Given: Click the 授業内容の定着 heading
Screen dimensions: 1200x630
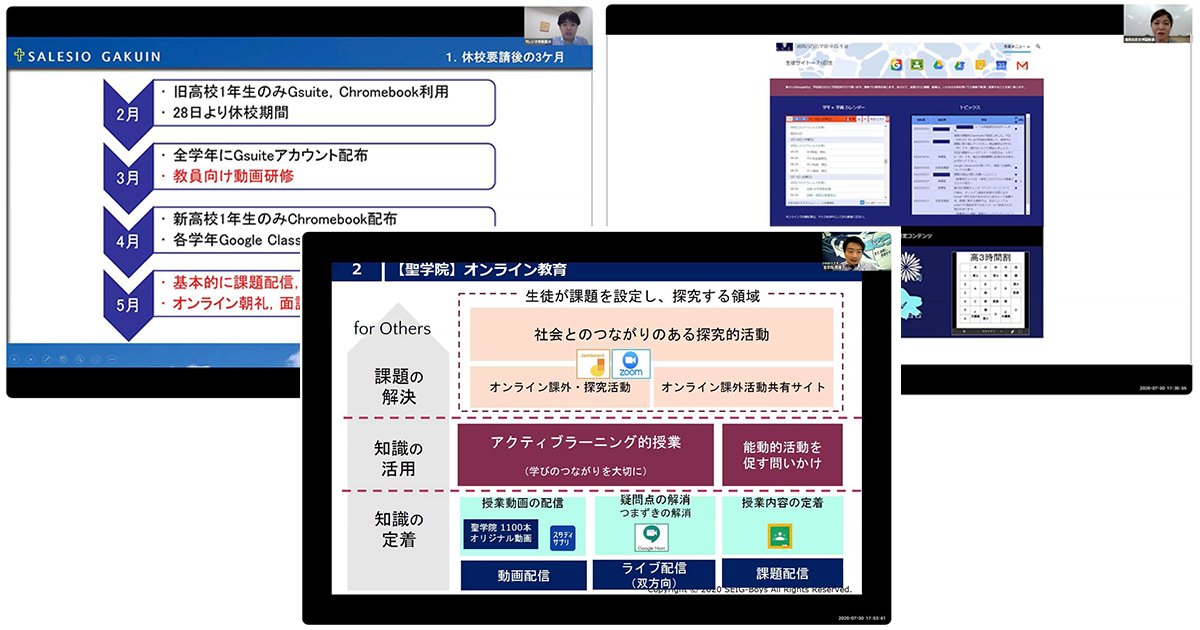Looking at the screenshot, I should pyautogui.click(x=782, y=503).
